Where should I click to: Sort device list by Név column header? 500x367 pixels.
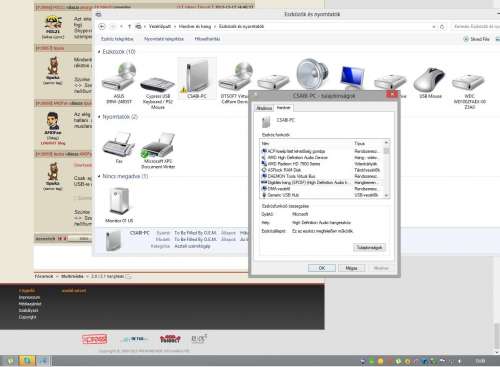(306, 143)
